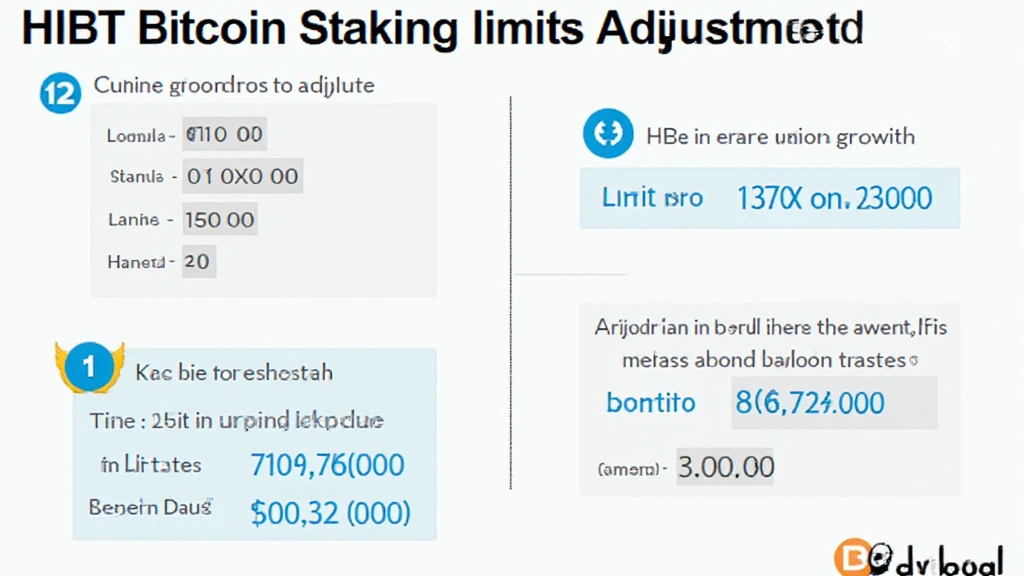
Task: Click the gold winged "1" badge
Action: coord(90,368)
